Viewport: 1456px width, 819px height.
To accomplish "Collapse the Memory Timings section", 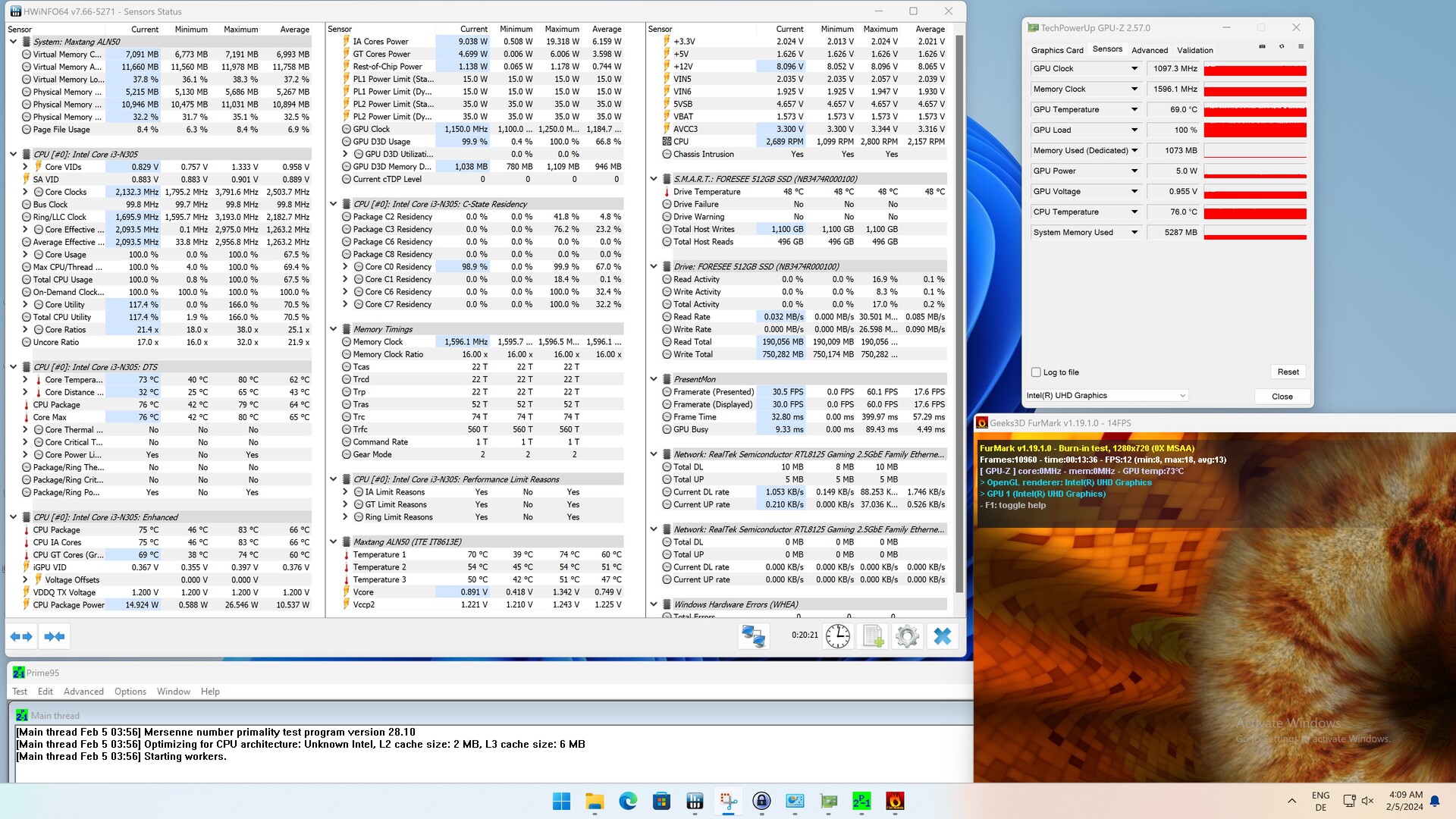I will pos(334,329).
